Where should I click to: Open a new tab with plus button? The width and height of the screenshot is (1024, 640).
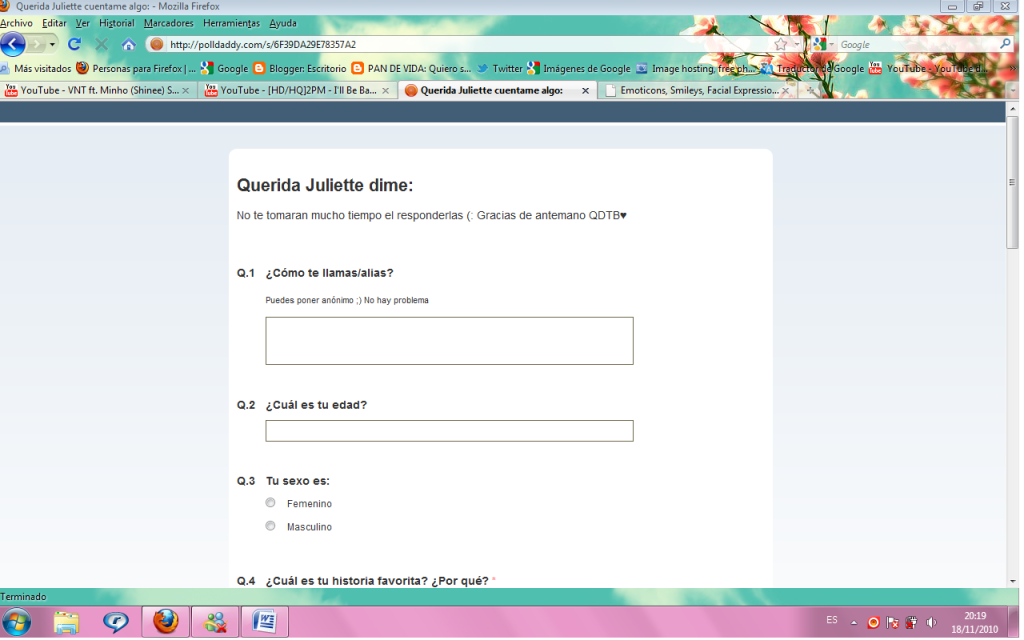tap(810, 90)
